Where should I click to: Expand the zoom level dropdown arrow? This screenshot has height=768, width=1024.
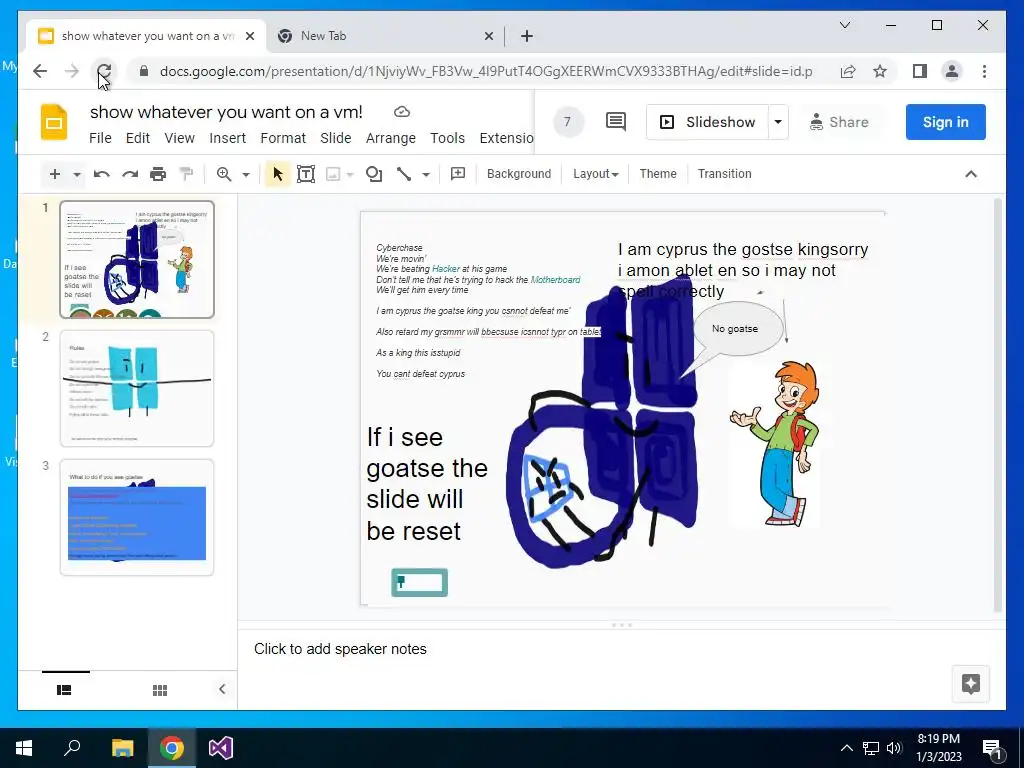point(246,174)
